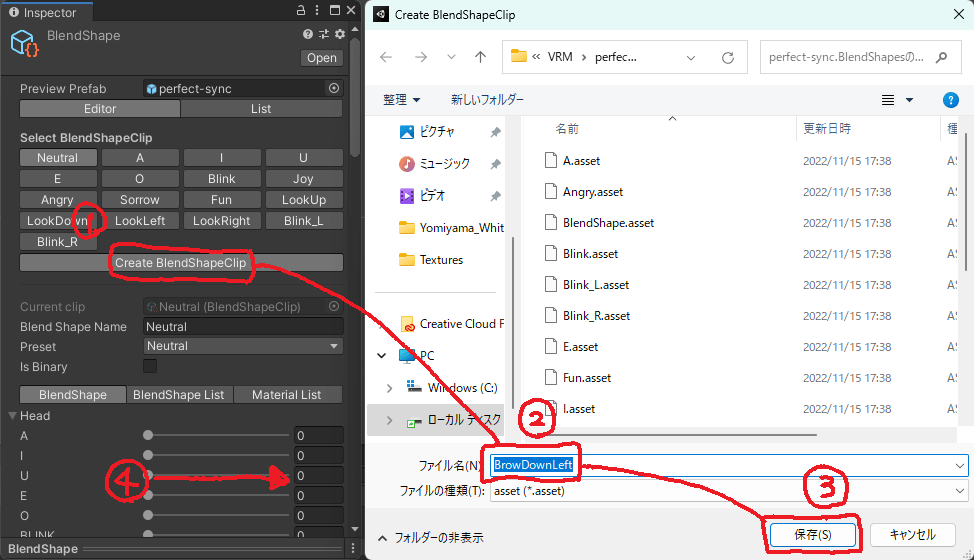Open the BlendShape help reference icon

(x=308, y=35)
